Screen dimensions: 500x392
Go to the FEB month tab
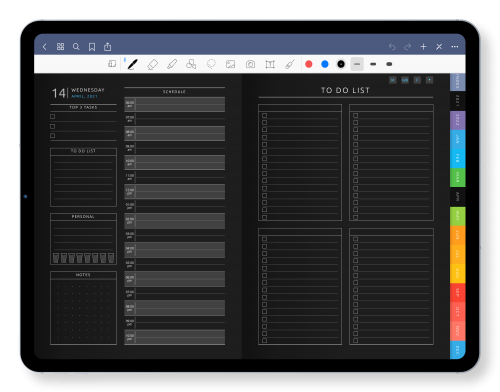click(457, 158)
